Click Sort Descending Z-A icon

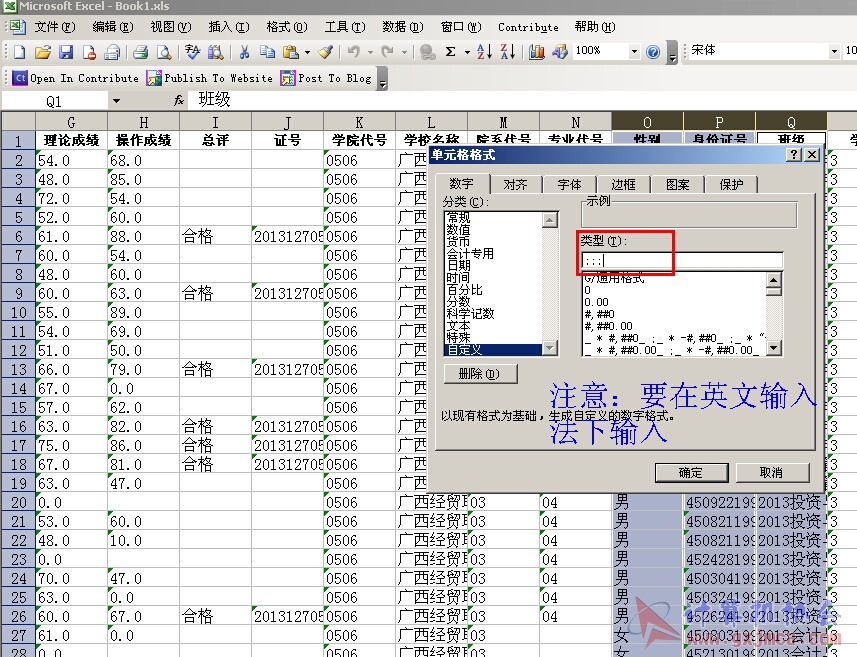508,52
